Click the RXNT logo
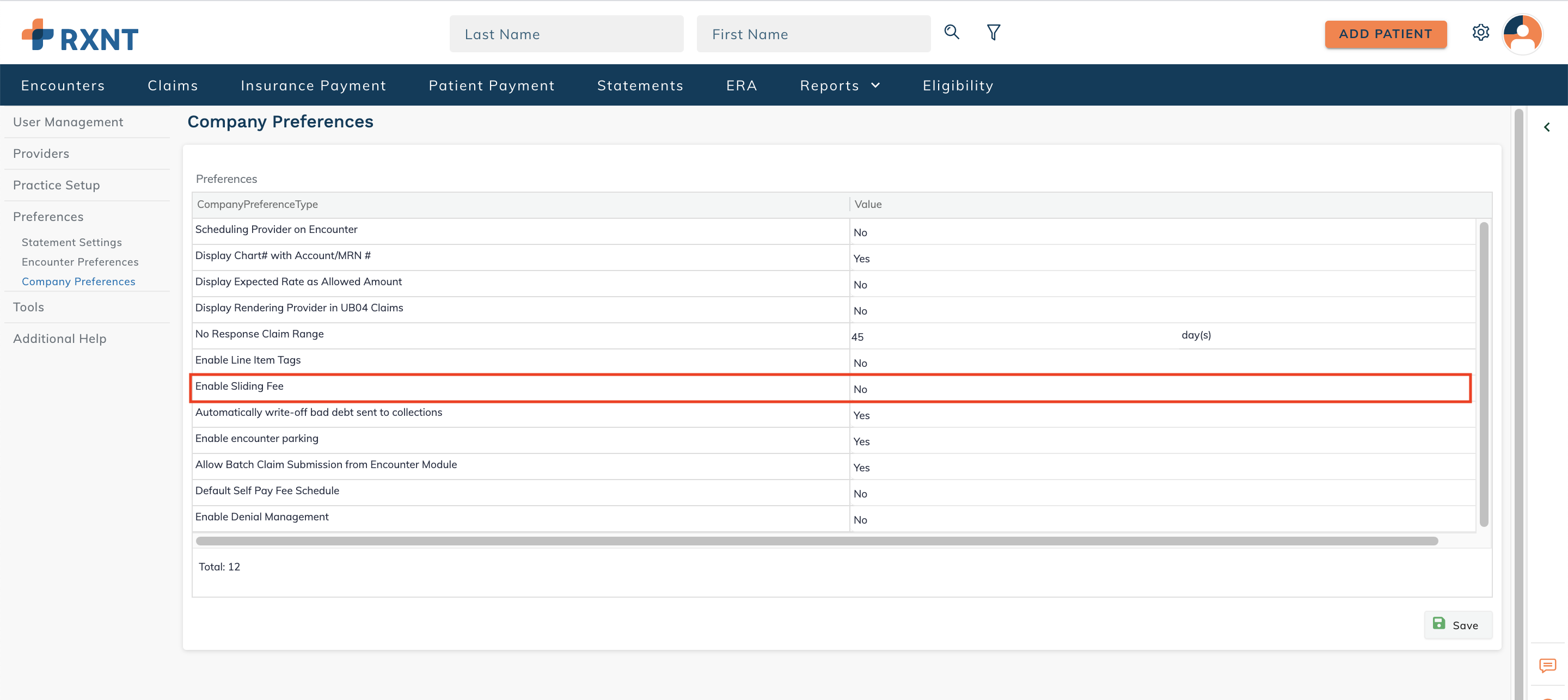 pos(79,35)
